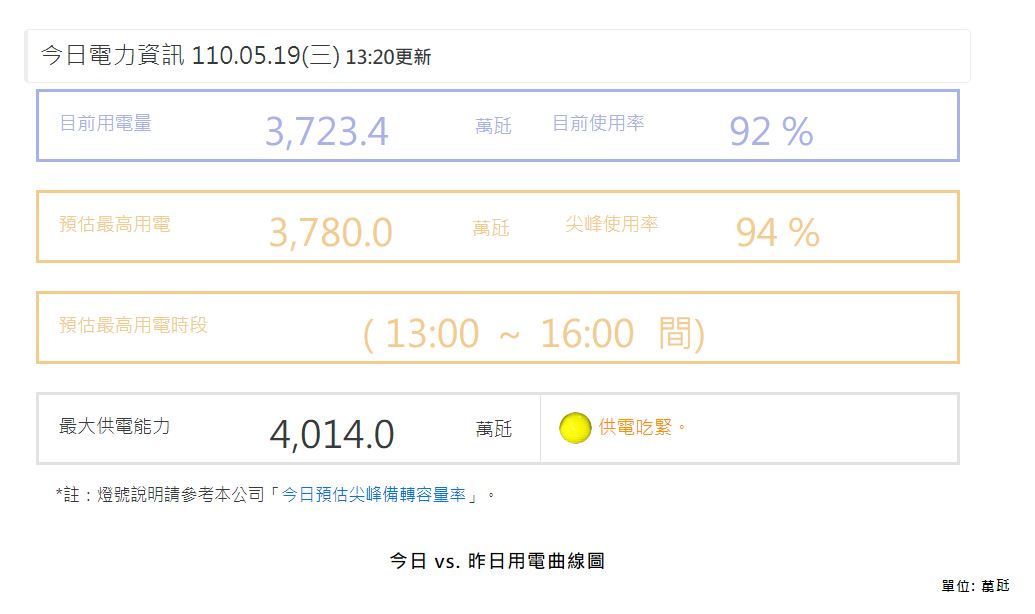
Task: Click the 最大供電能力 label
Action: pyautogui.click(x=115, y=426)
